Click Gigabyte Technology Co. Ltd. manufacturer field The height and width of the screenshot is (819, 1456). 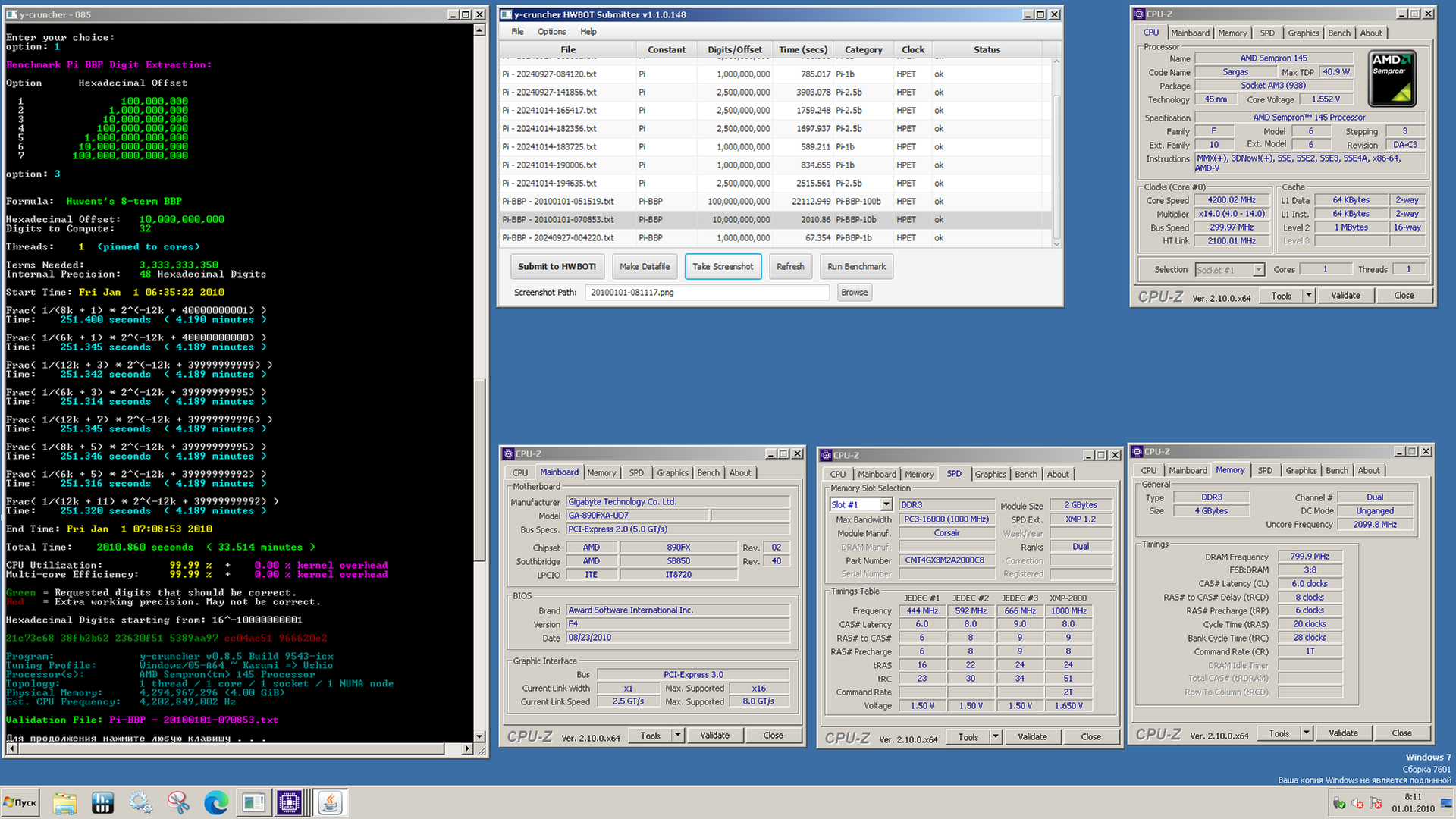[678, 502]
